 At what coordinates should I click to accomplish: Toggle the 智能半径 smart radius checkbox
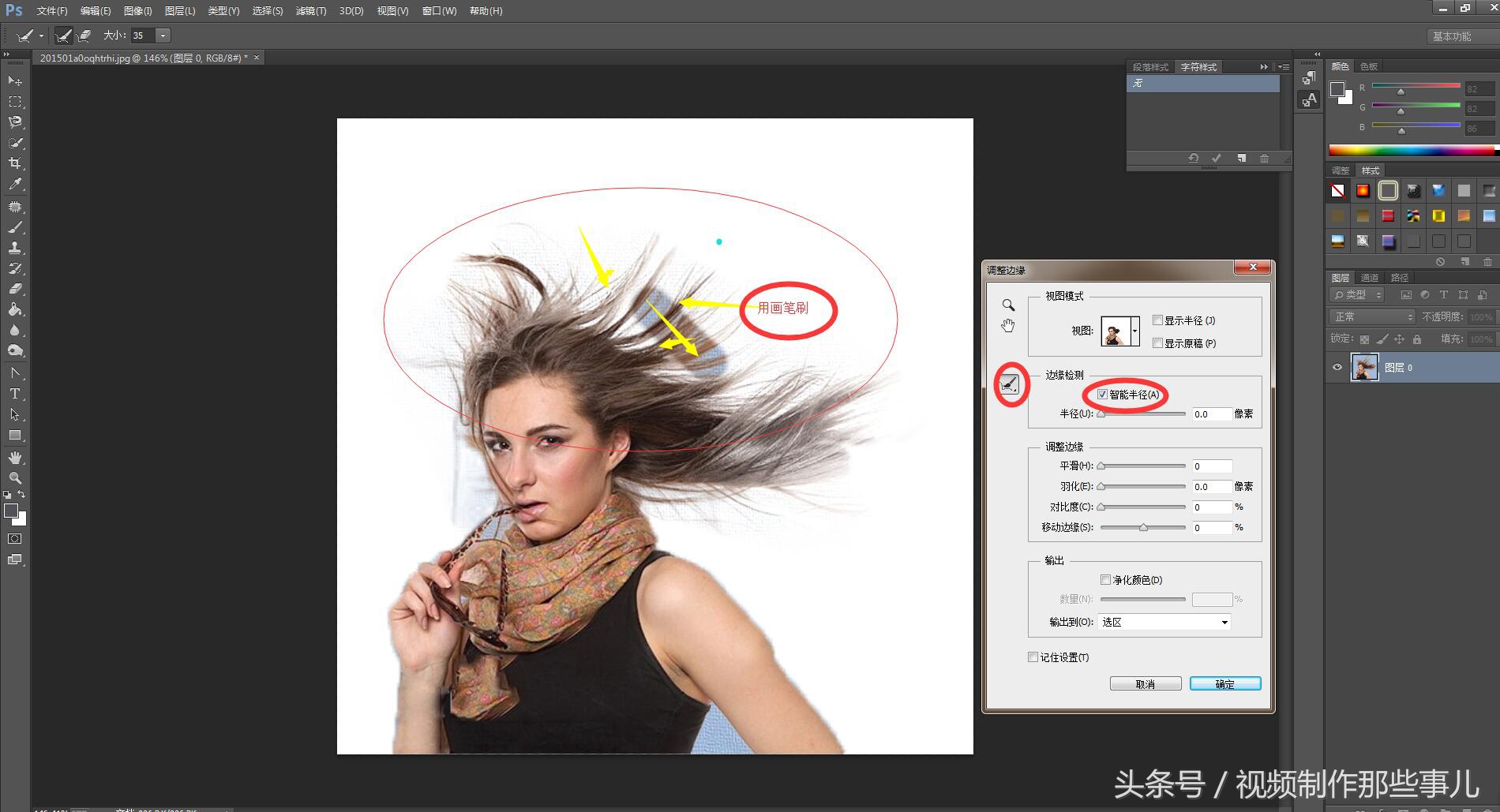(1102, 395)
